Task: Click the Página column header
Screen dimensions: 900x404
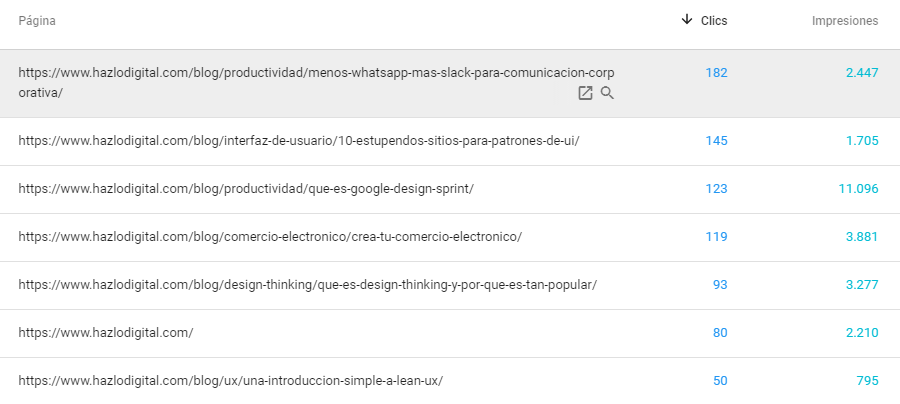Action: (x=37, y=21)
